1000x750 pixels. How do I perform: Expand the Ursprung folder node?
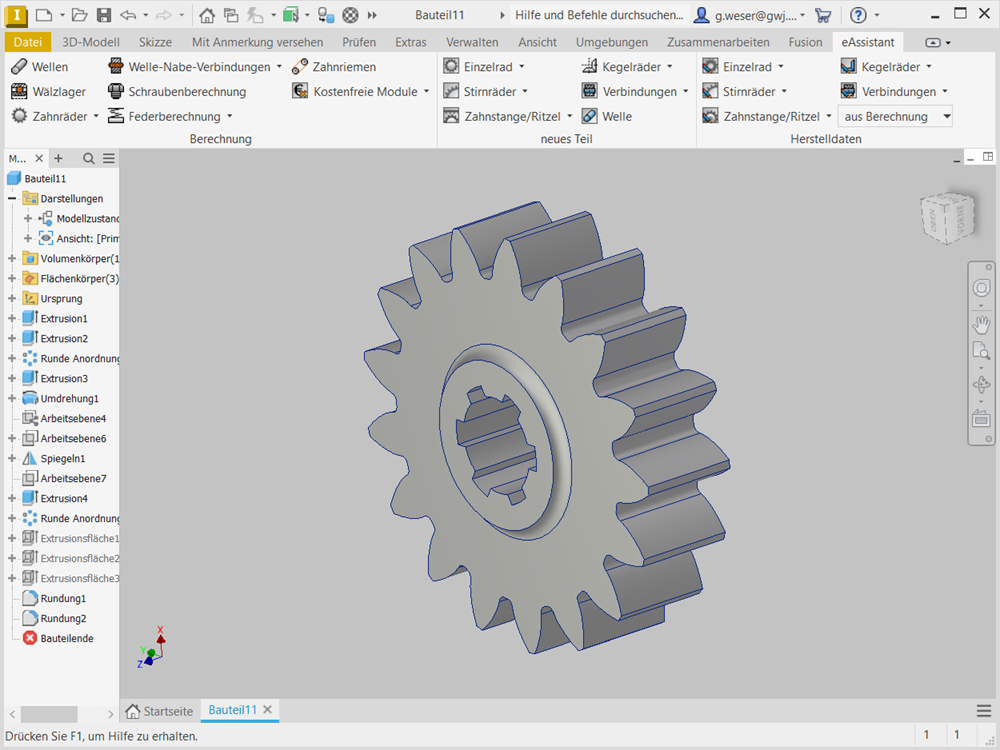[x=12, y=299]
